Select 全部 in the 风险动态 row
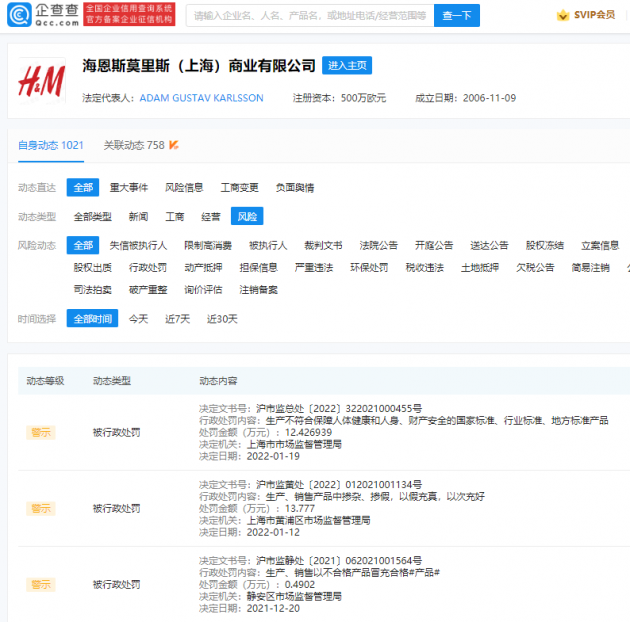Viewport: 630px width, 622px height. tap(83, 246)
